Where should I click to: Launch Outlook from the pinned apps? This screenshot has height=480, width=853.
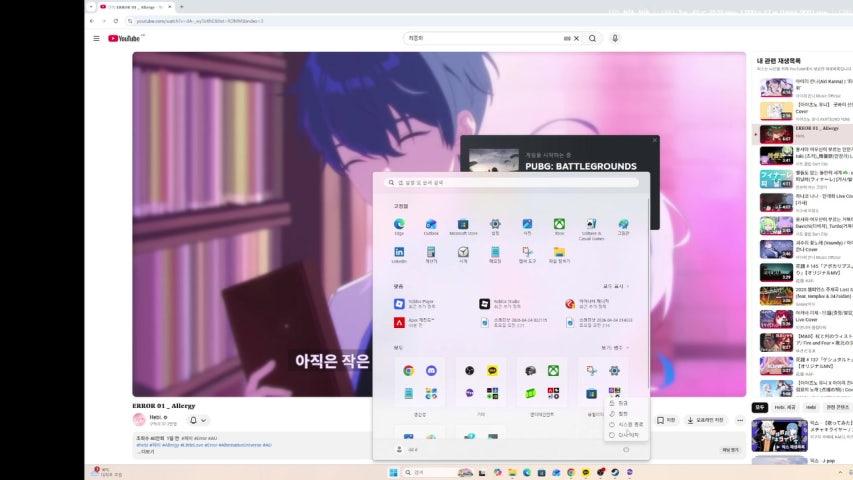pyautogui.click(x=431, y=225)
